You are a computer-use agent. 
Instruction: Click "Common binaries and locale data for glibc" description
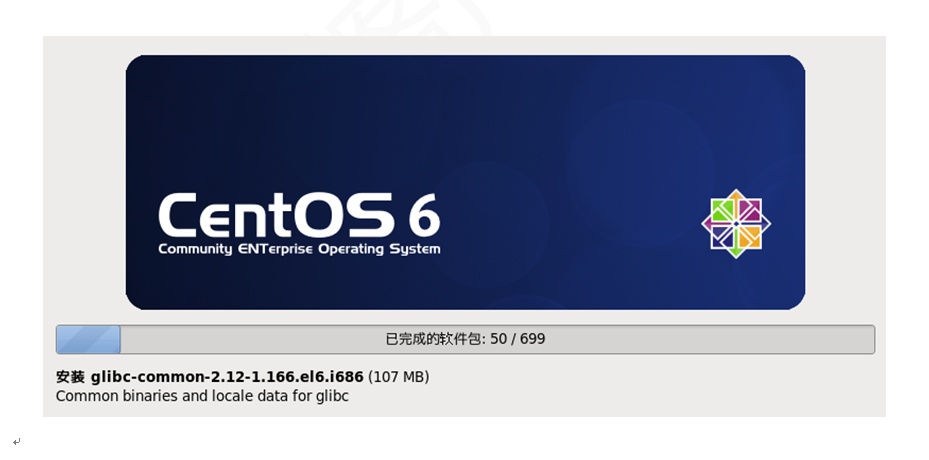[x=202, y=396]
